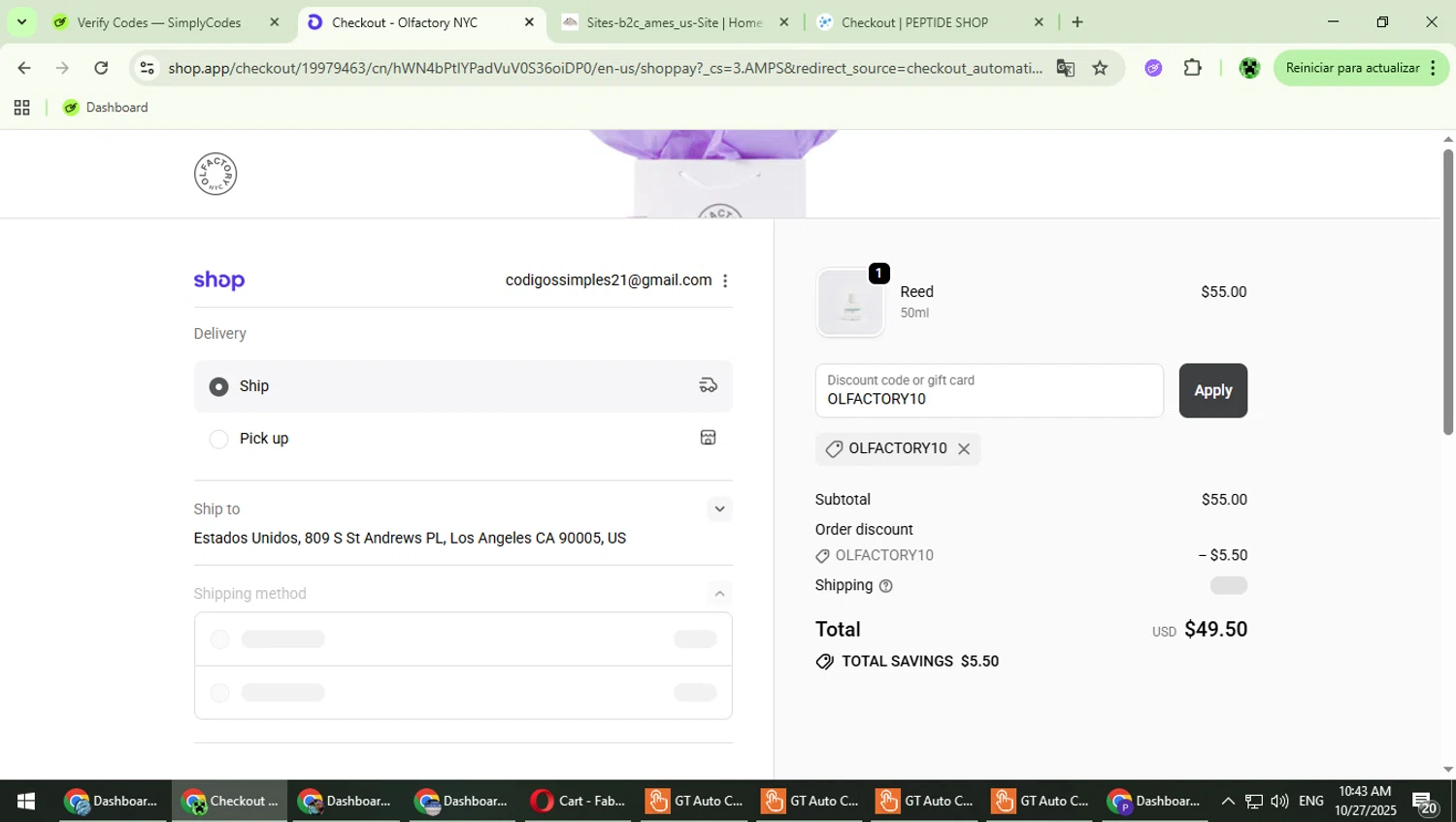This screenshot has height=822, width=1456.
Task: Open the extensions puzzle icon
Action: 1193,68
